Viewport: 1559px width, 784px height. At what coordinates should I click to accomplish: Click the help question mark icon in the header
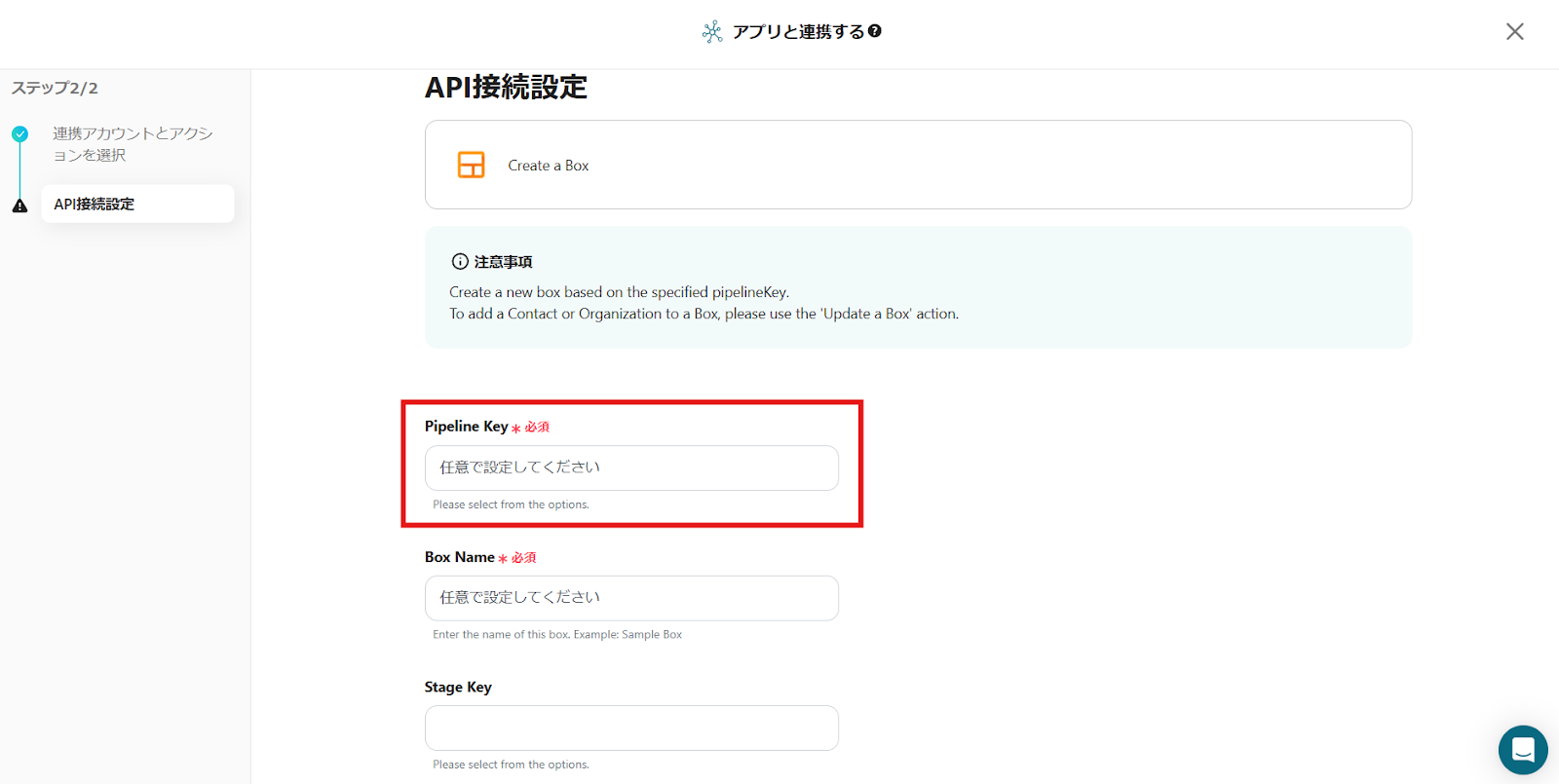[875, 31]
